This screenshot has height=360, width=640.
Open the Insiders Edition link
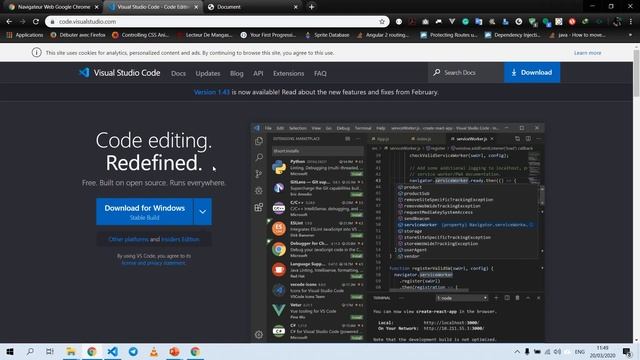point(180,239)
